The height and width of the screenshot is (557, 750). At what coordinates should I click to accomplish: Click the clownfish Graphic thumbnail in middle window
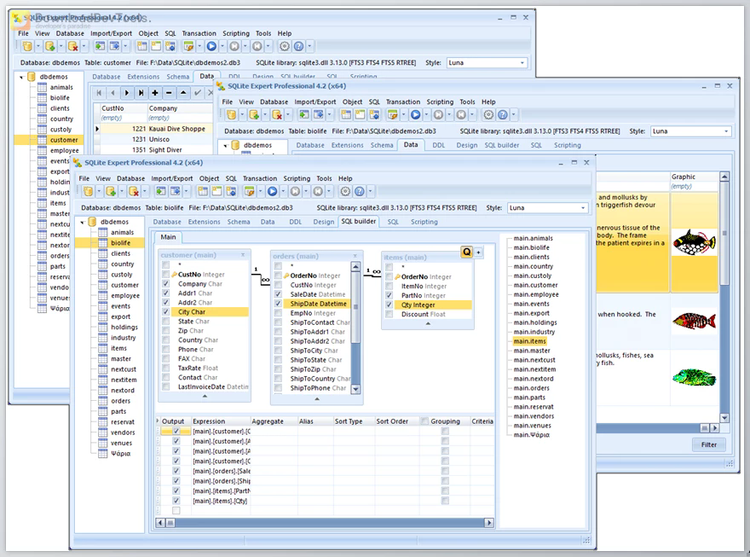coord(694,242)
